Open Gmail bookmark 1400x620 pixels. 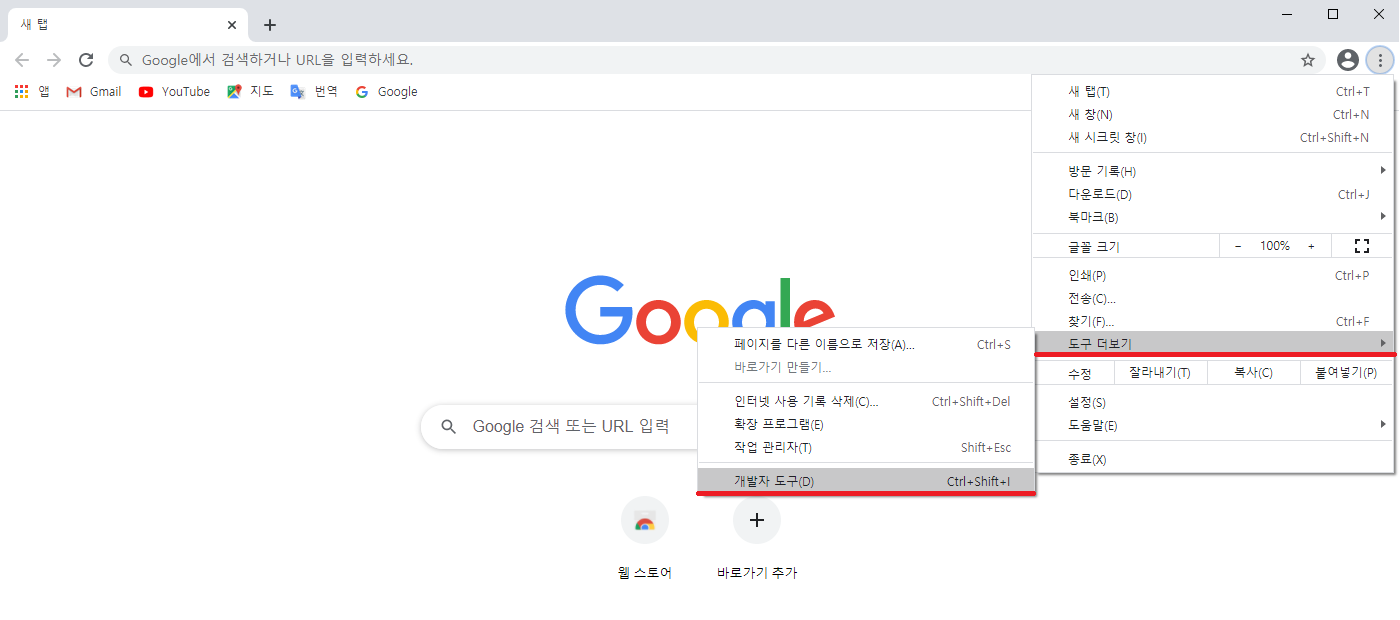pos(93,91)
